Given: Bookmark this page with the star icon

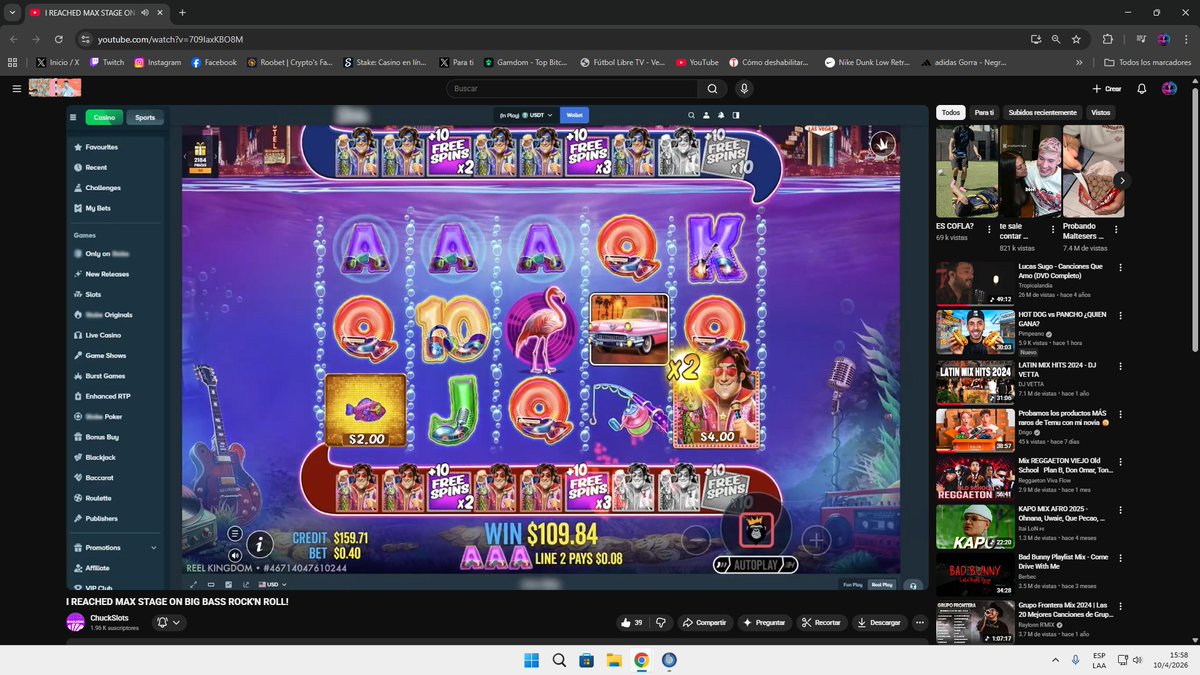Looking at the screenshot, I should point(1076,39).
